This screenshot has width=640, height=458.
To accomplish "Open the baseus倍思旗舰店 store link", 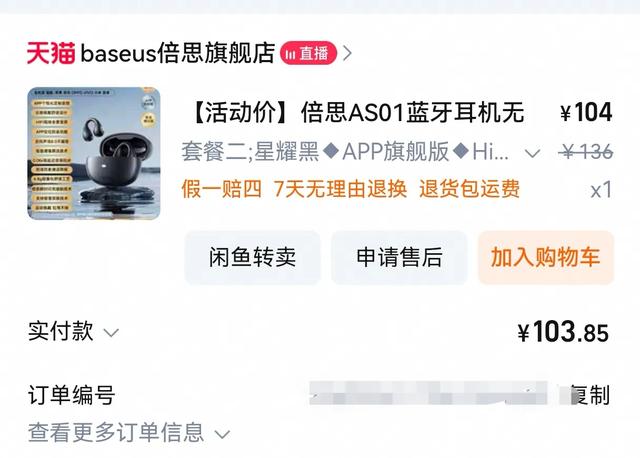I will [x=178, y=53].
